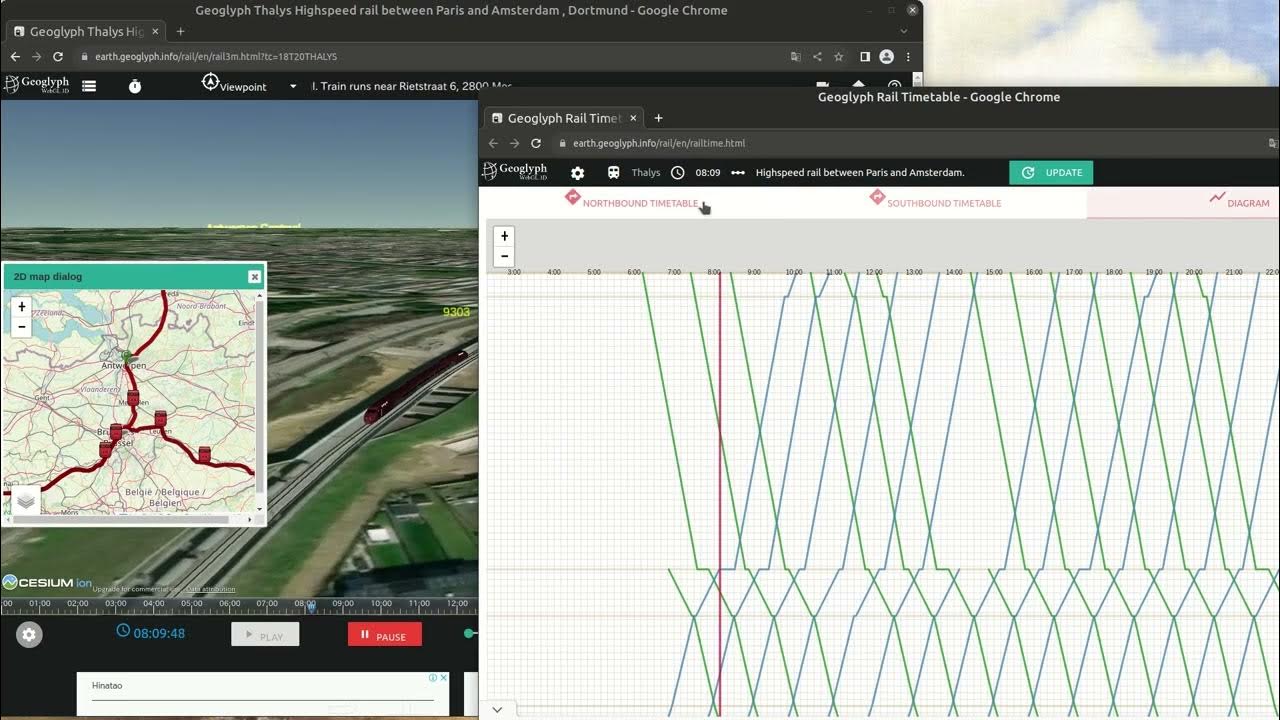Open SOUTHBOUND TIMETABLE tab
Viewport: 1280px width, 720px height.
click(935, 200)
